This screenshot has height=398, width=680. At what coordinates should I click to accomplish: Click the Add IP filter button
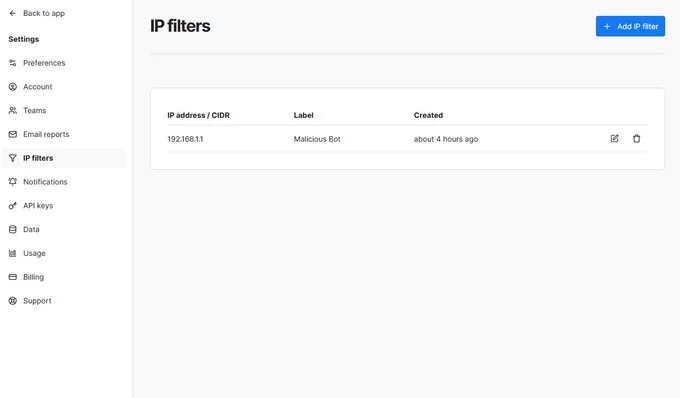tap(630, 26)
